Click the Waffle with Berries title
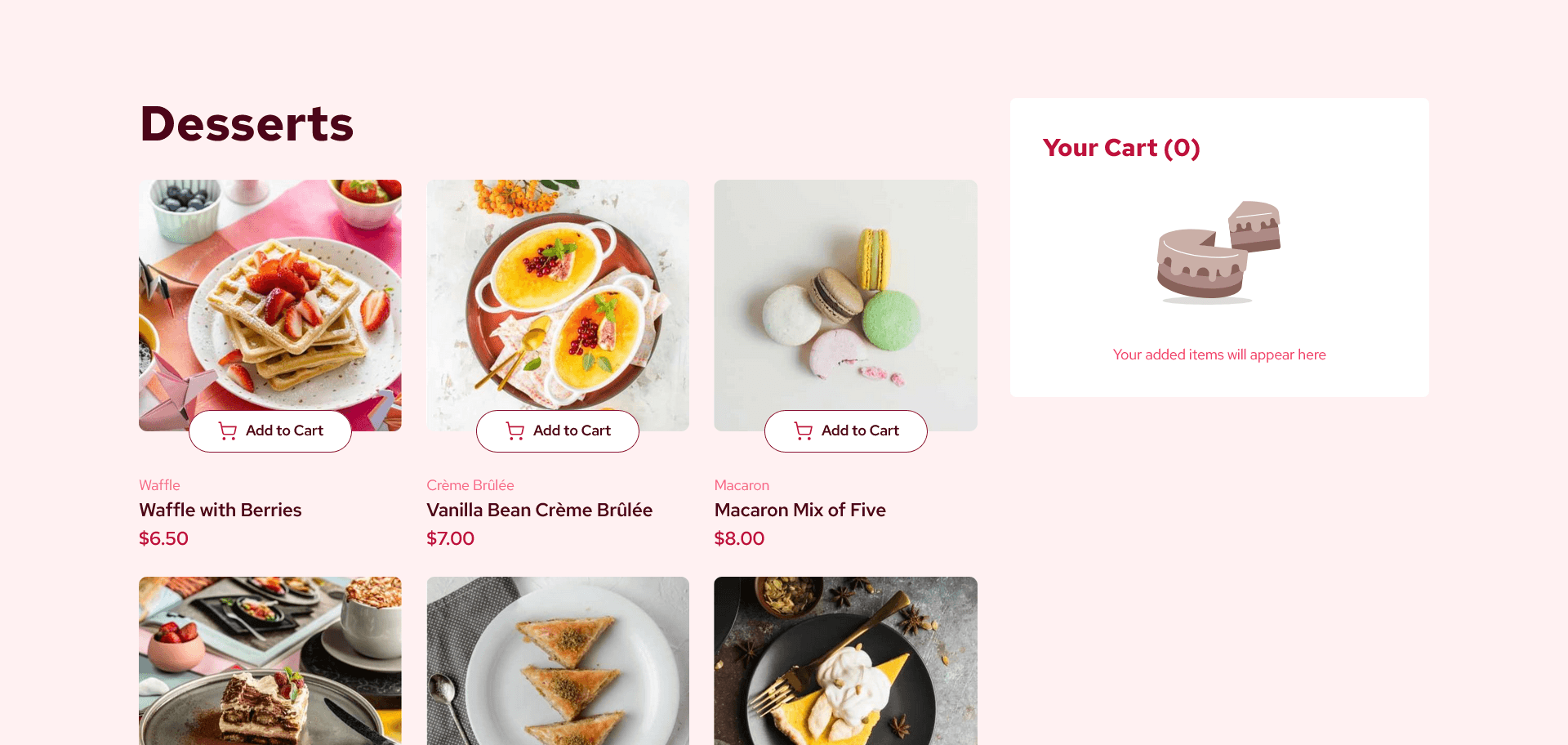The image size is (1568, 745). 220,510
